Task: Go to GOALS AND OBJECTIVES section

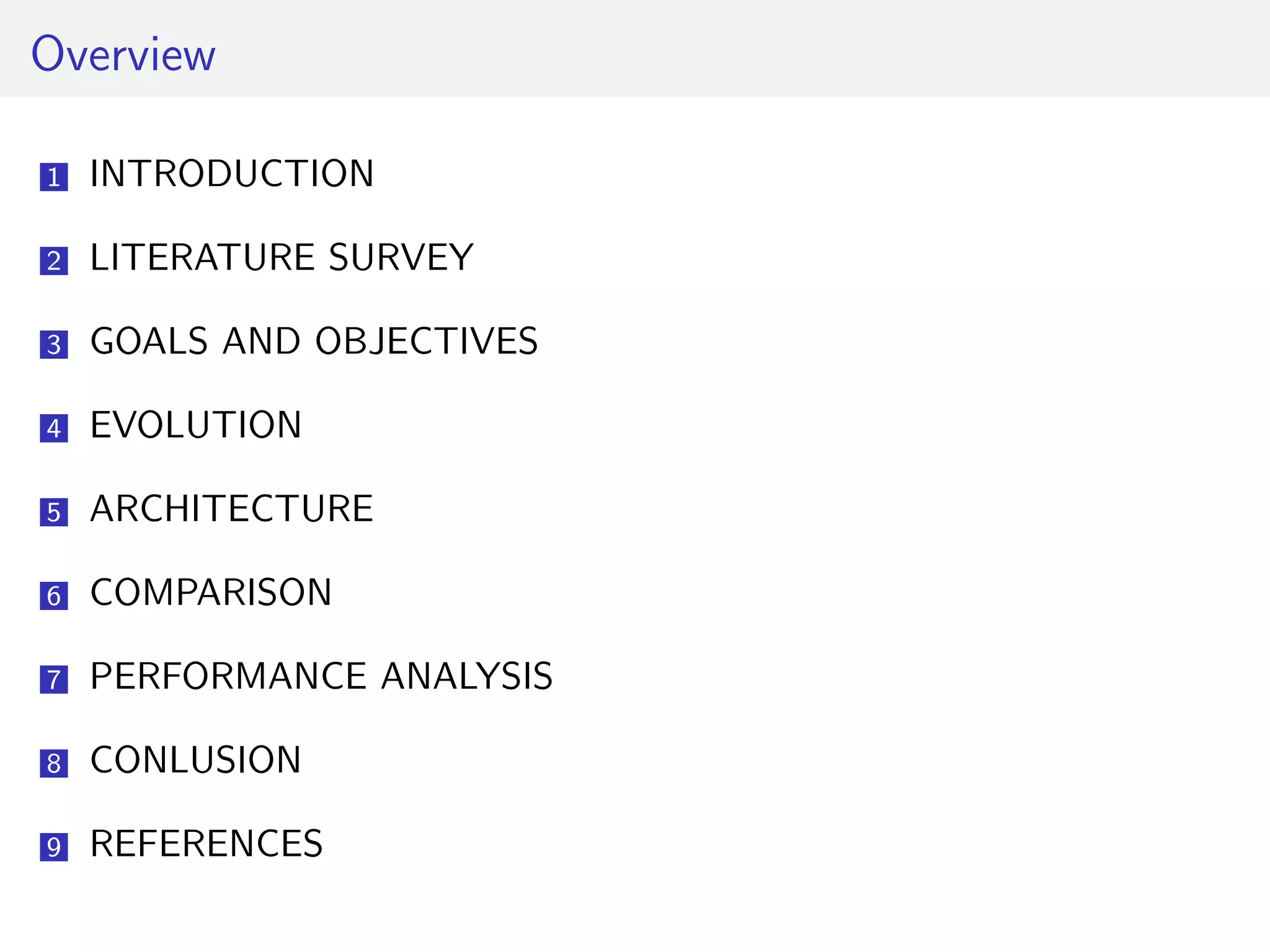Action: click(x=314, y=341)
